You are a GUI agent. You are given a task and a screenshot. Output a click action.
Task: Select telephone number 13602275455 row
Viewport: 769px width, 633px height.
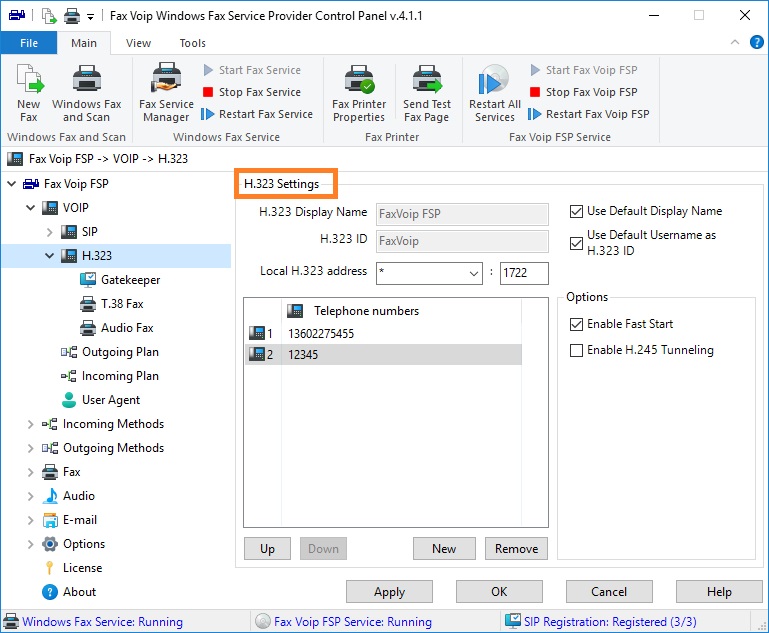pyautogui.click(x=384, y=334)
